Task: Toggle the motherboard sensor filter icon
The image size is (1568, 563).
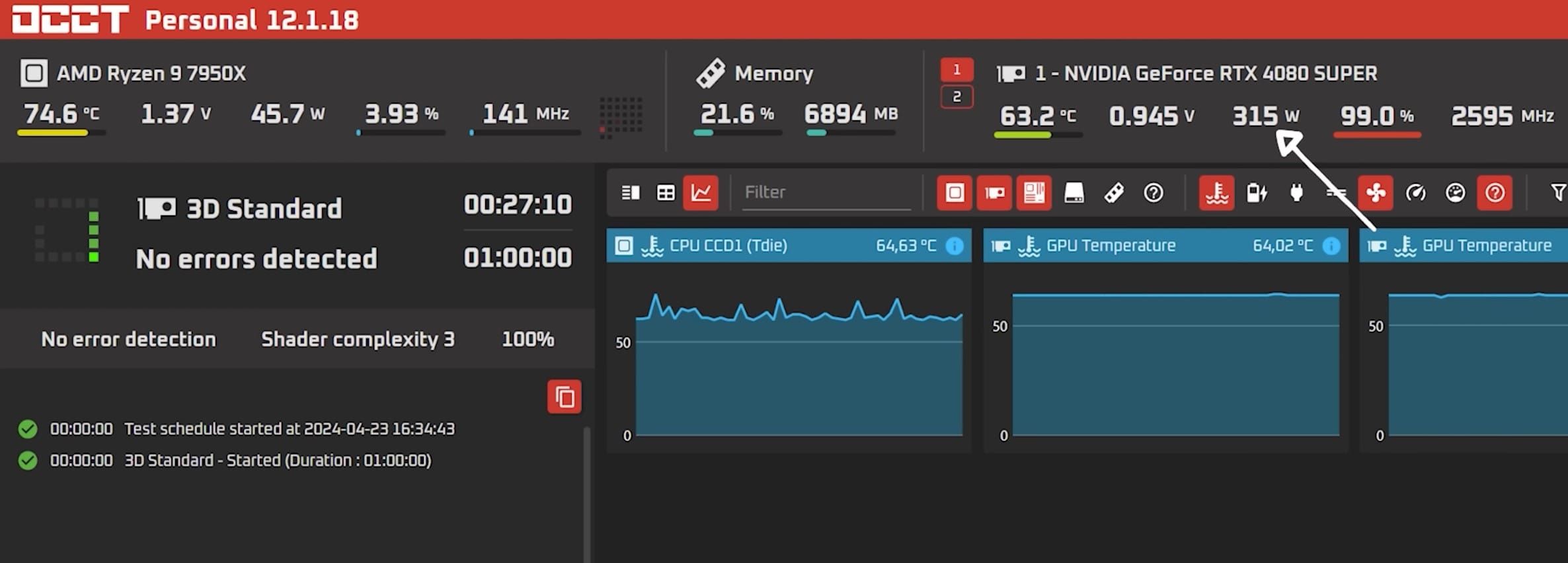Action: point(1034,193)
